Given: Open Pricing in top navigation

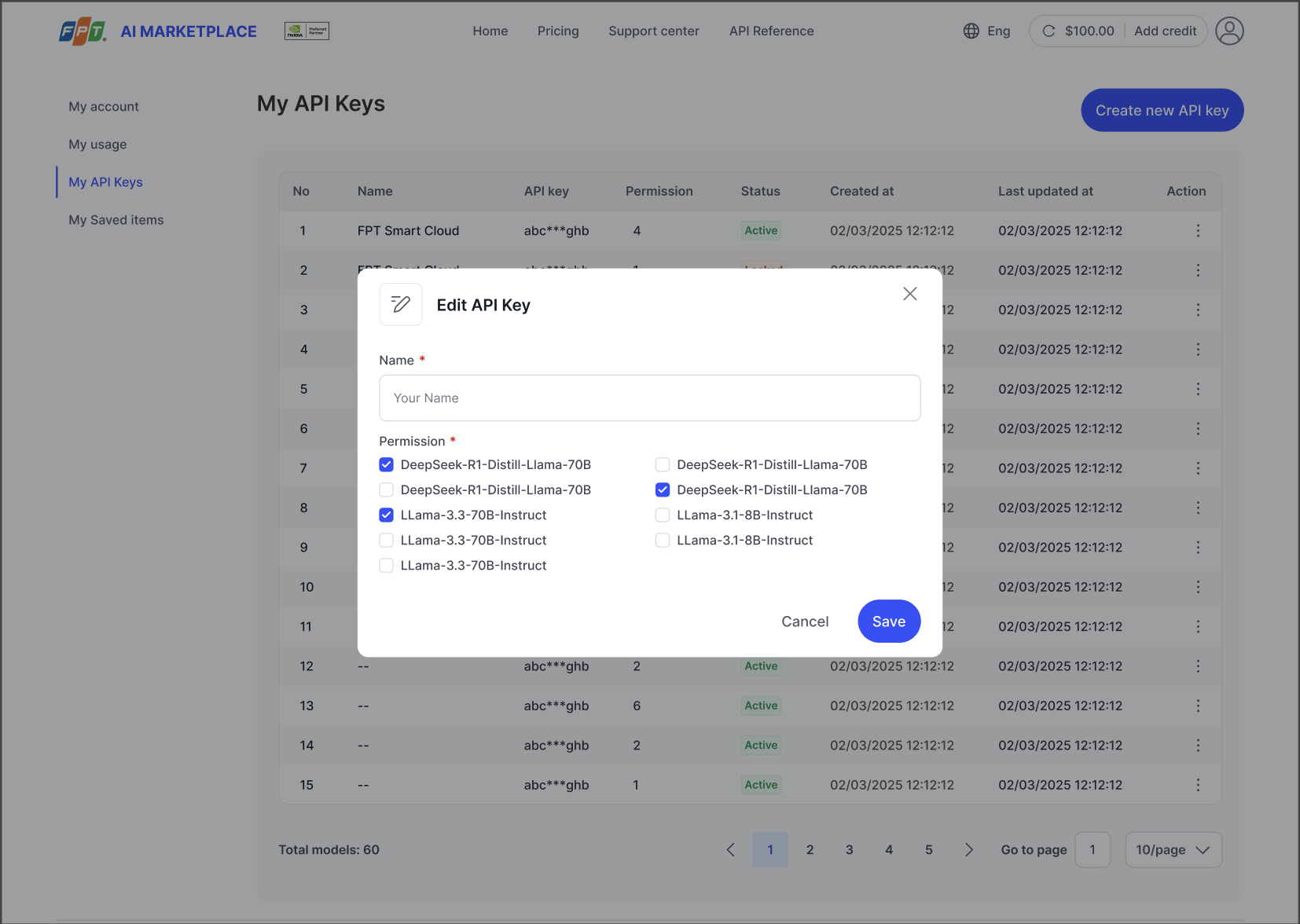Looking at the screenshot, I should tap(558, 31).
